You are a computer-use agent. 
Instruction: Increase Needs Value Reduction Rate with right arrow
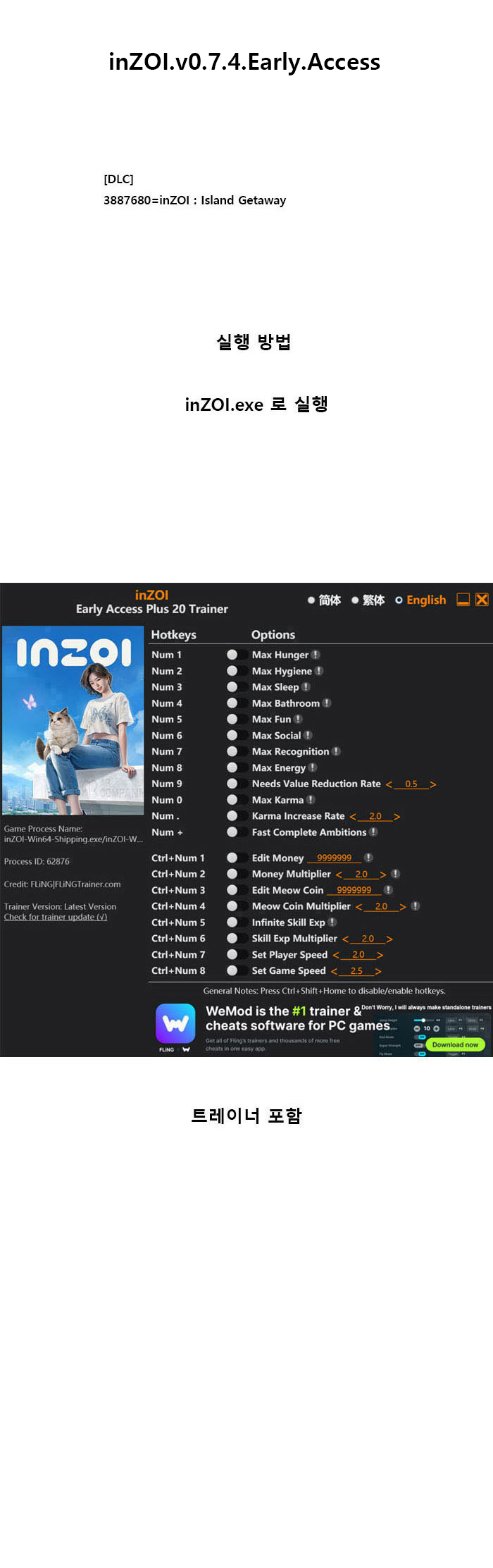[433, 784]
